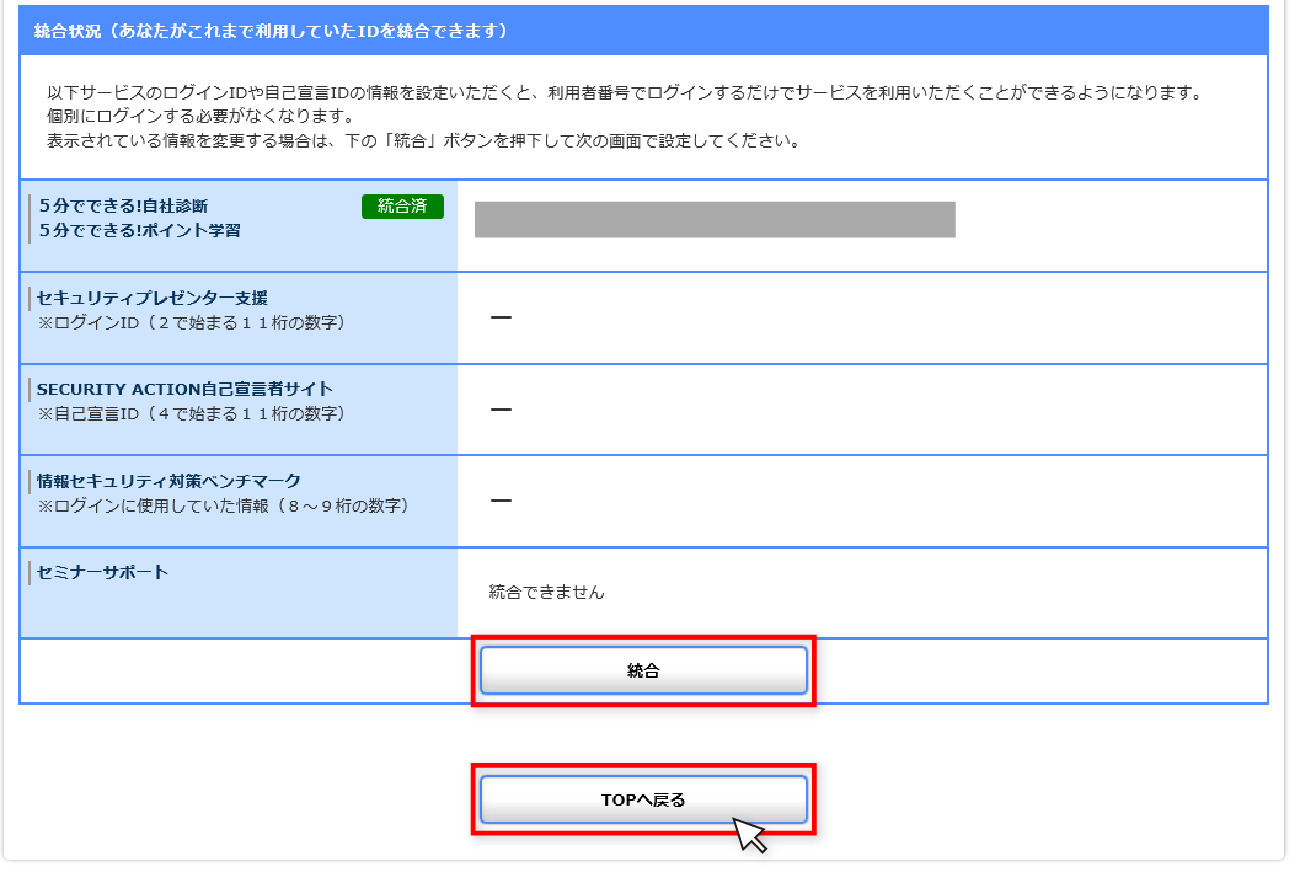This screenshot has width=1293, height=874.
Task: Click the 5分でできる!自社診断 label
Action: tap(124, 206)
